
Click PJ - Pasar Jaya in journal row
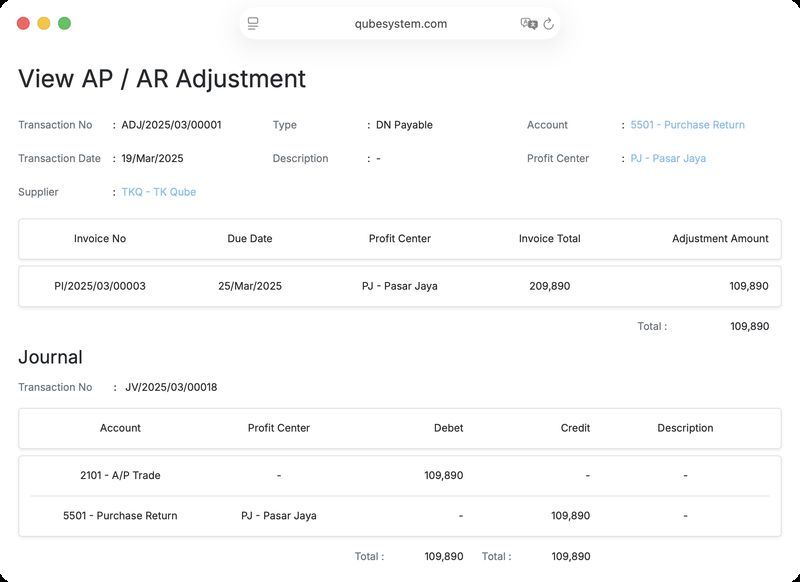(x=279, y=516)
